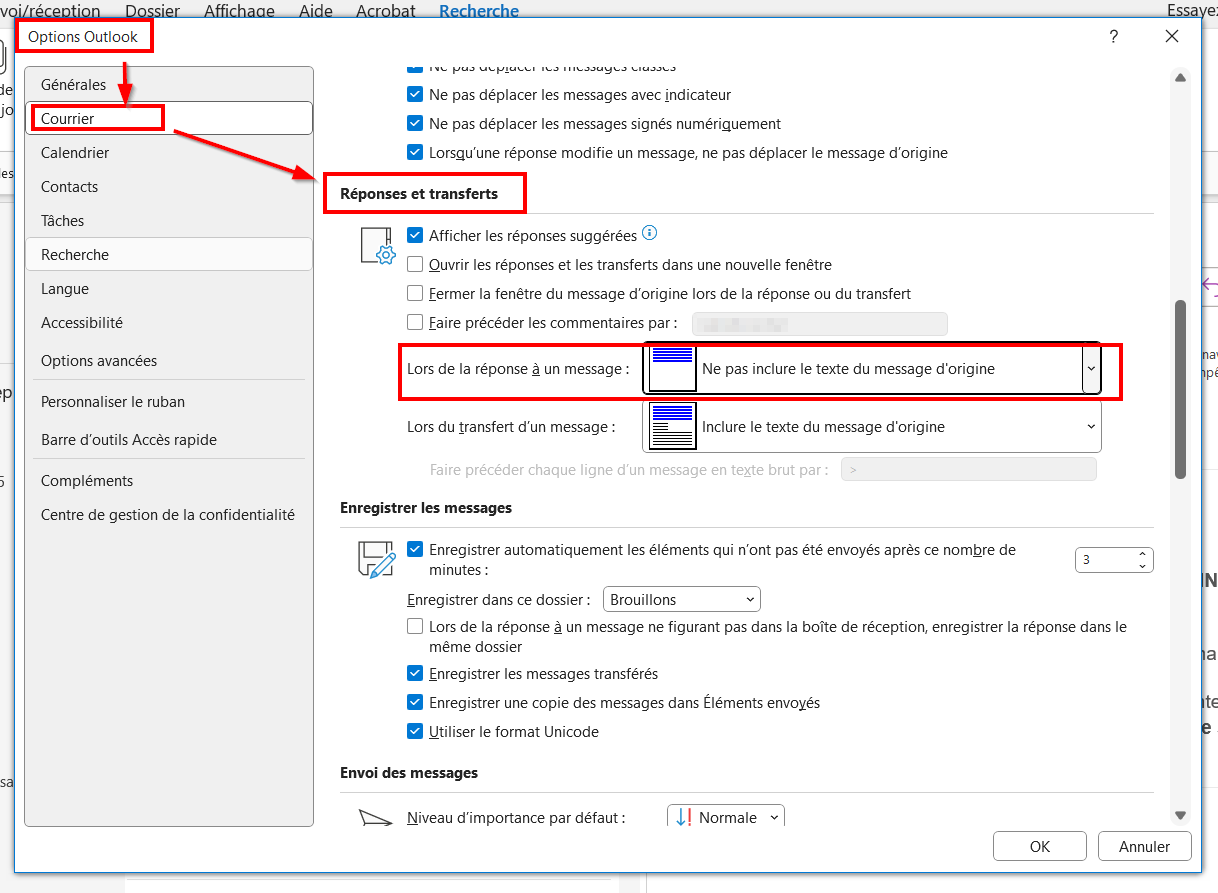Open 'Personnaliser le ruban' category
This screenshot has height=893, width=1218.
tap(169, 402)
